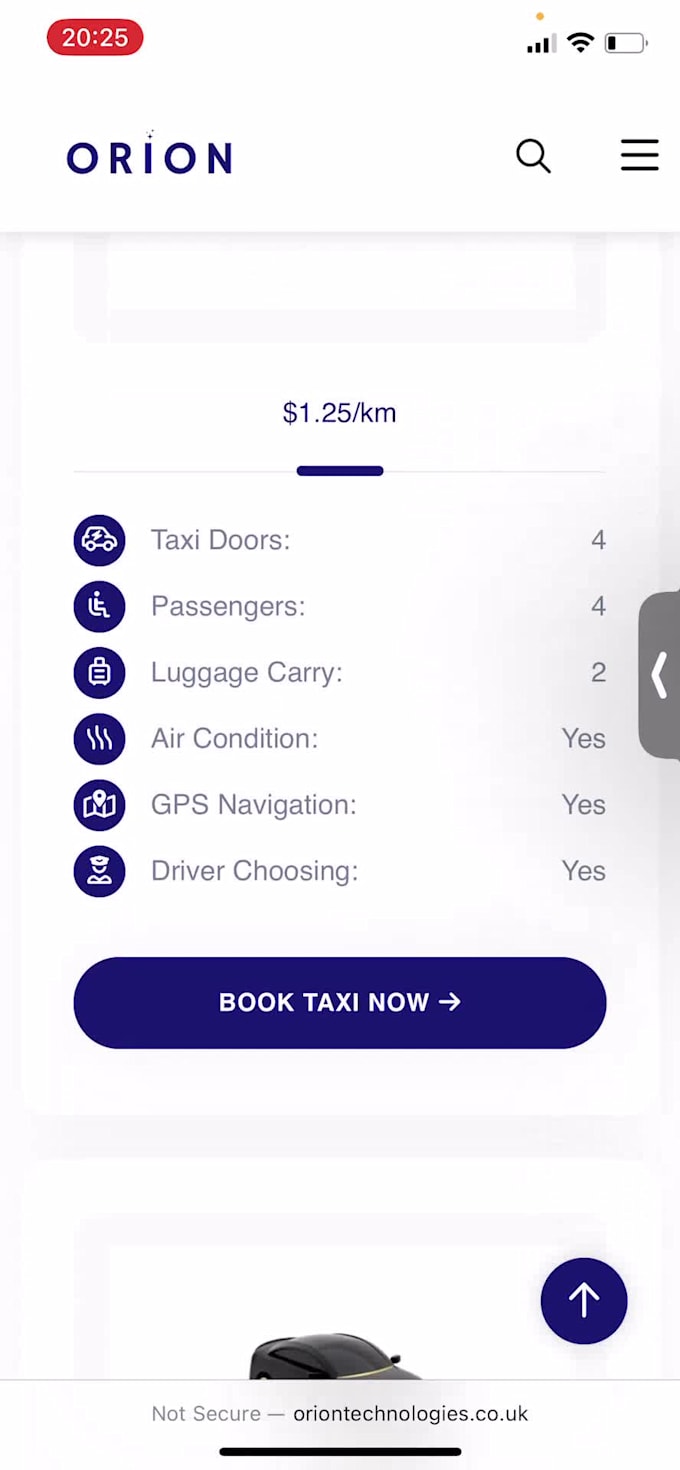Click the $1.25/km price text

click(340, 413)
